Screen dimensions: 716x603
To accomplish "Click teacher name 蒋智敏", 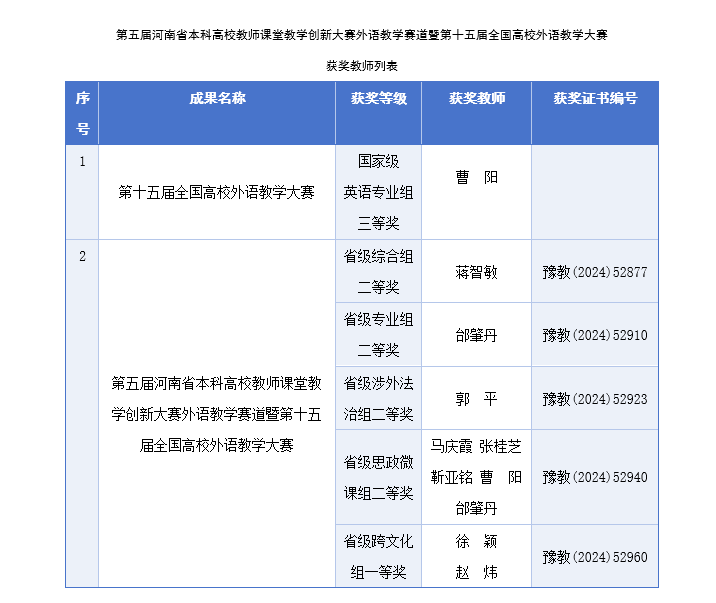I will click(x=476, y=272).
